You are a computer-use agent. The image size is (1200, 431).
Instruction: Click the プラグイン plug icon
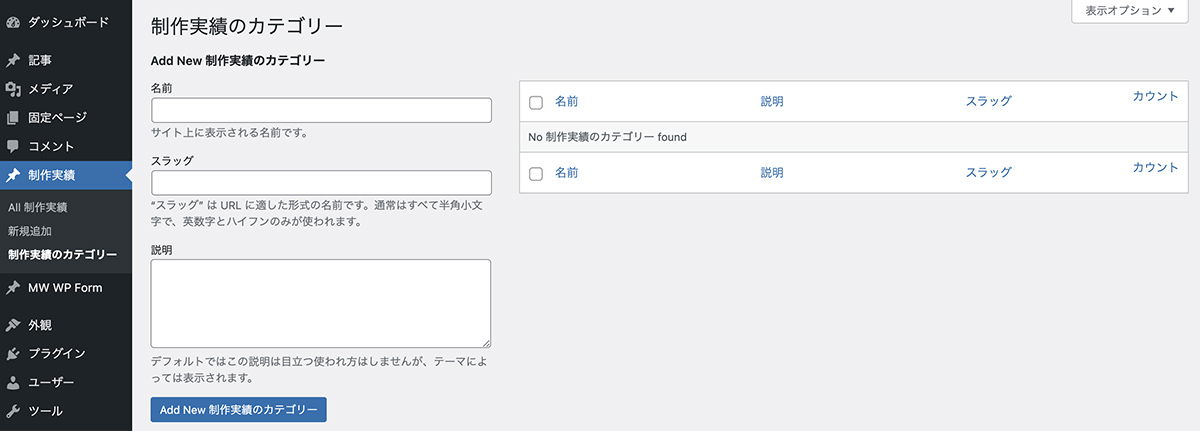14,353
